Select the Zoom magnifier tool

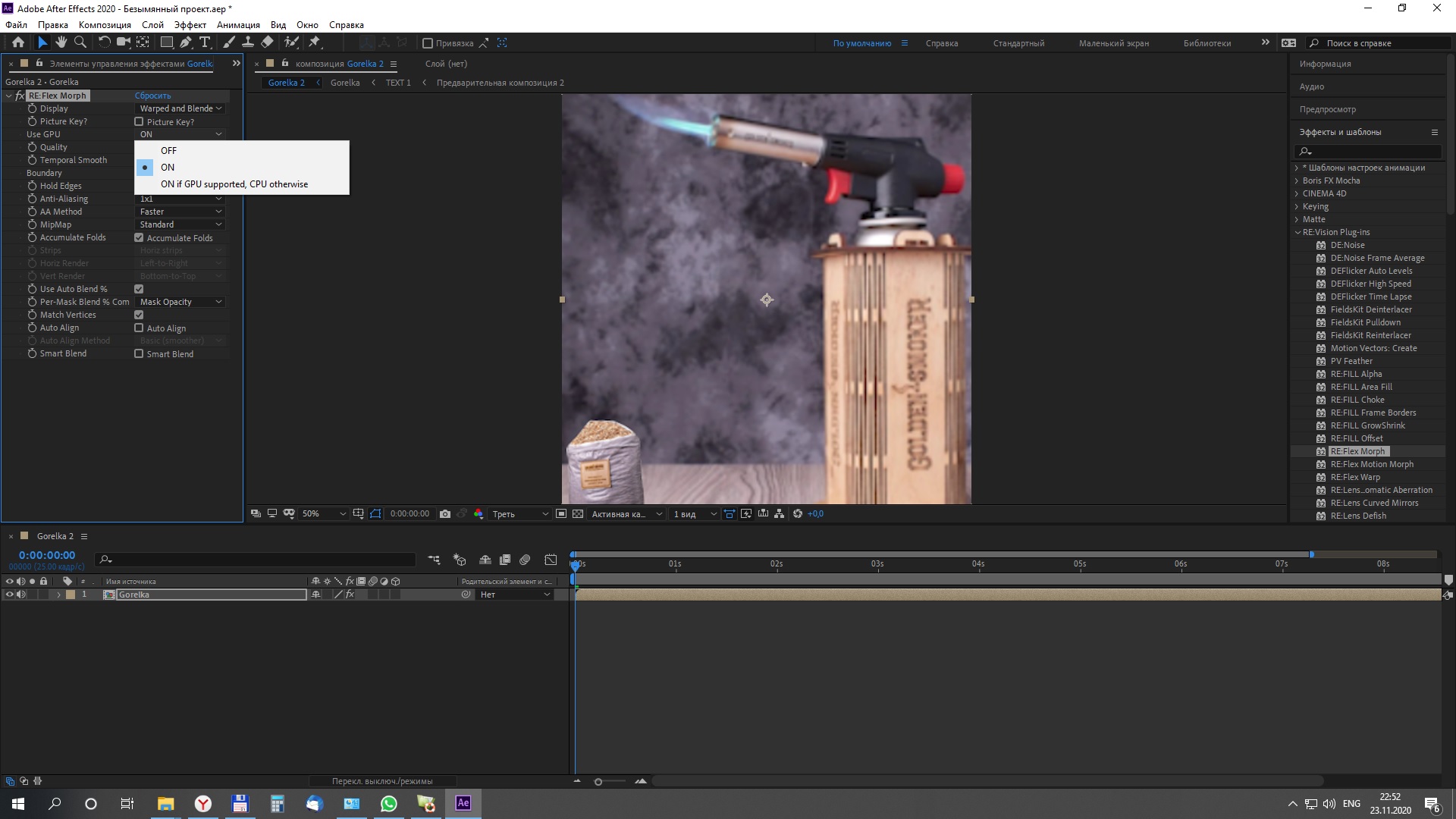[80, 42]
